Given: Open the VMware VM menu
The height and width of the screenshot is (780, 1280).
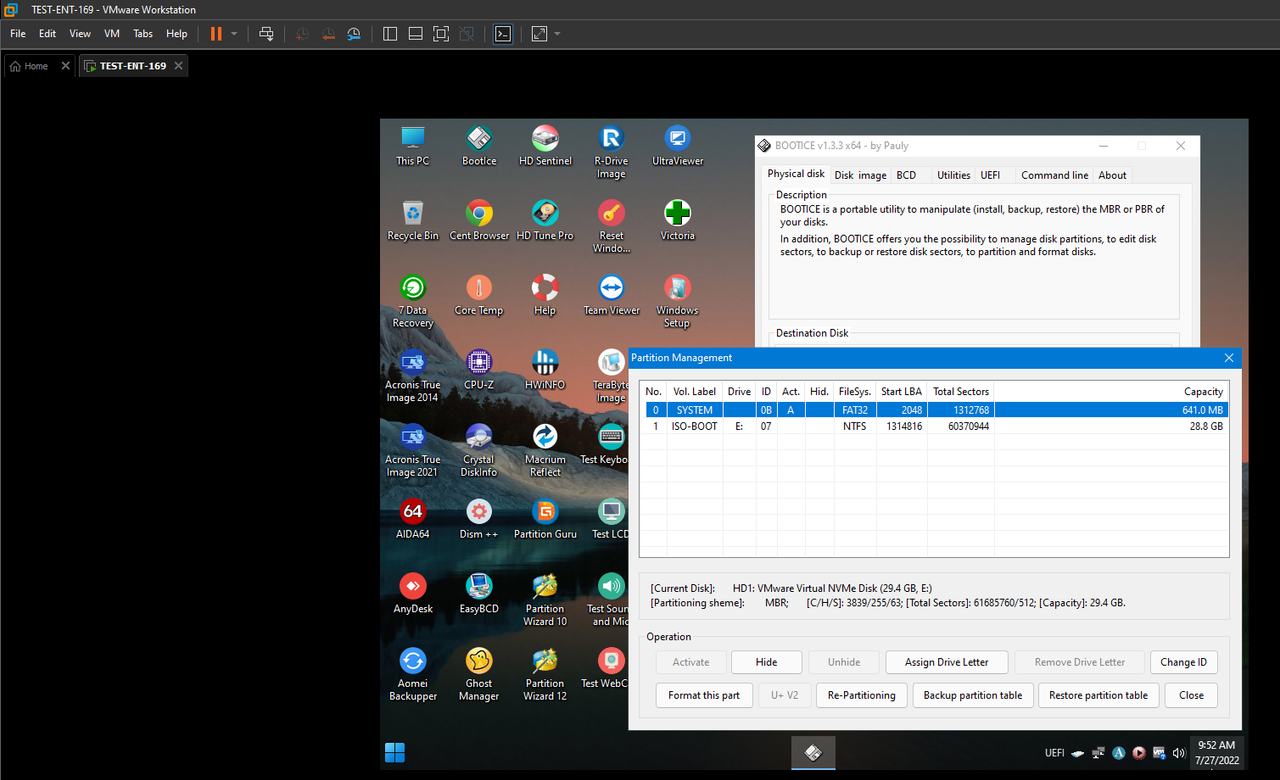Looking at the screenshot, I should click(x=112, y=33).
